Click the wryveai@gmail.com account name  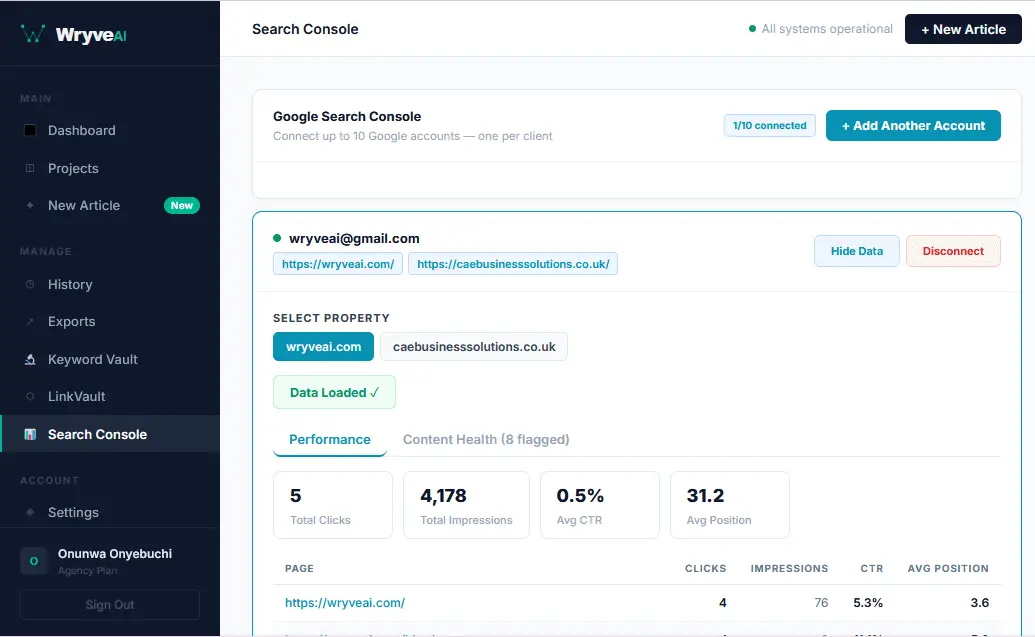pyautogui.click(x=354, y=238)
